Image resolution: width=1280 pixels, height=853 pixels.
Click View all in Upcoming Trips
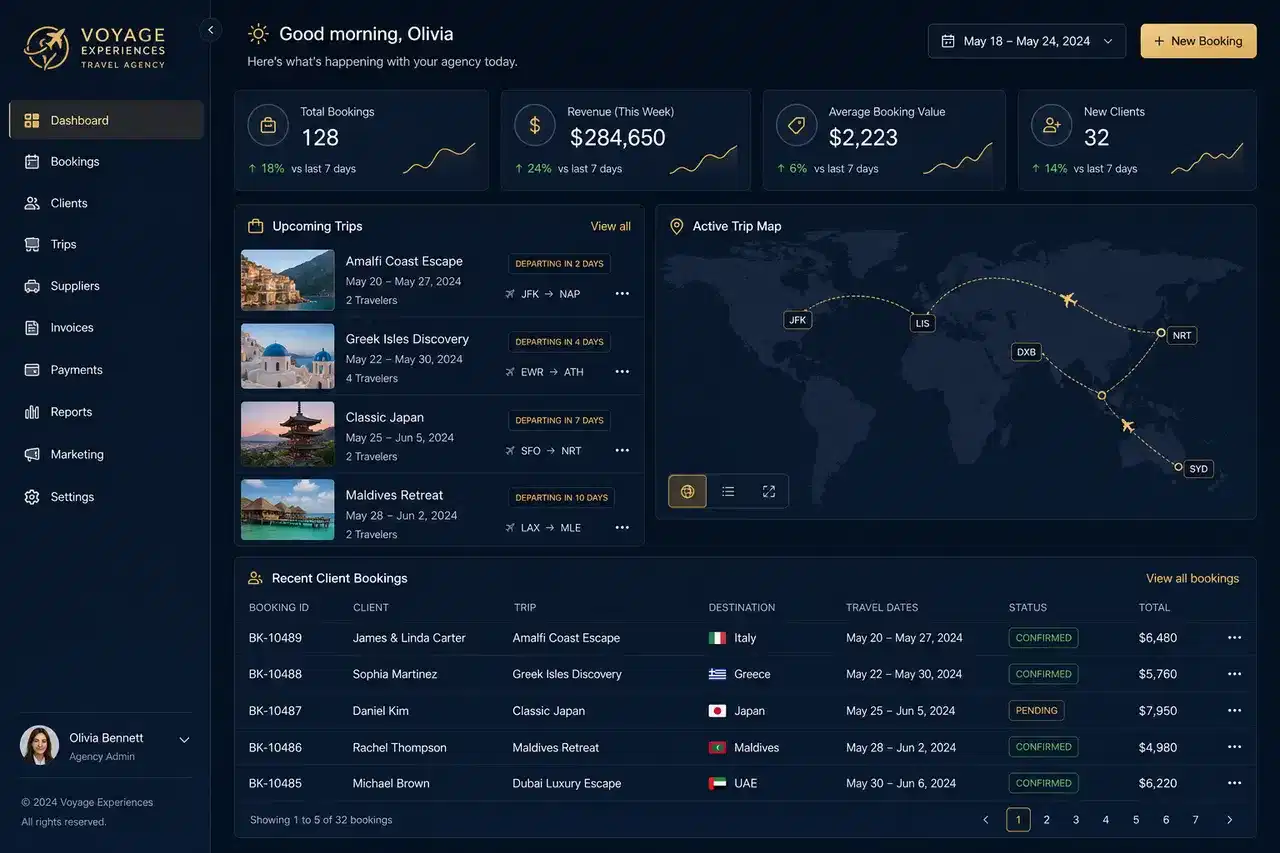tap(611, 226)
